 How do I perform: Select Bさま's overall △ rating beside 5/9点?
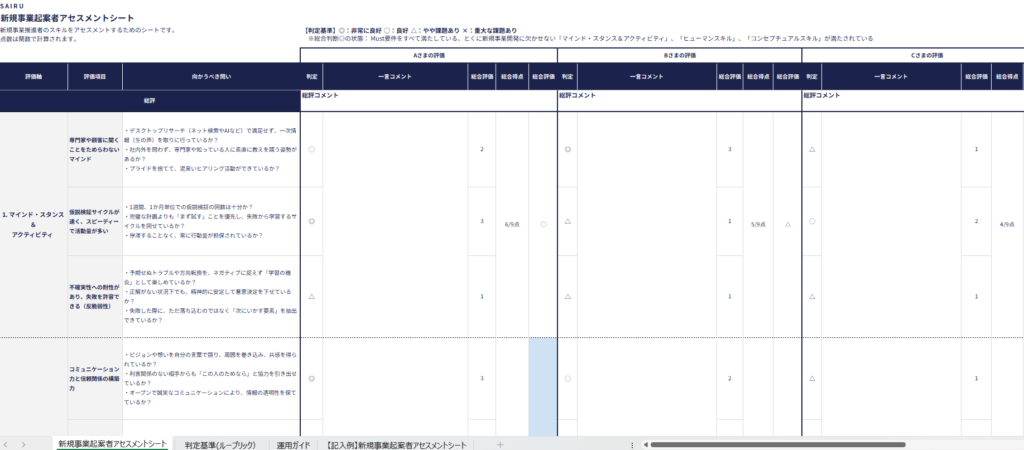coord(788,224)
